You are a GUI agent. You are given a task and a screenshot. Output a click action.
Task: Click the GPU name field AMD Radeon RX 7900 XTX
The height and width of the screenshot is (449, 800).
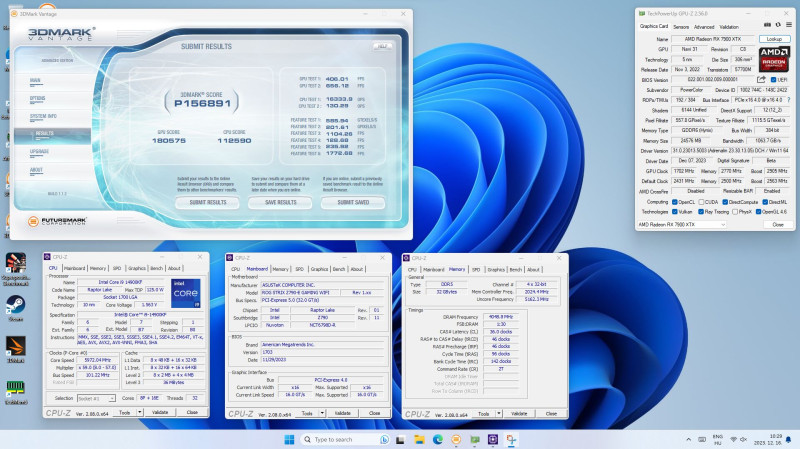pyautogui.click(x=713, y=39)
